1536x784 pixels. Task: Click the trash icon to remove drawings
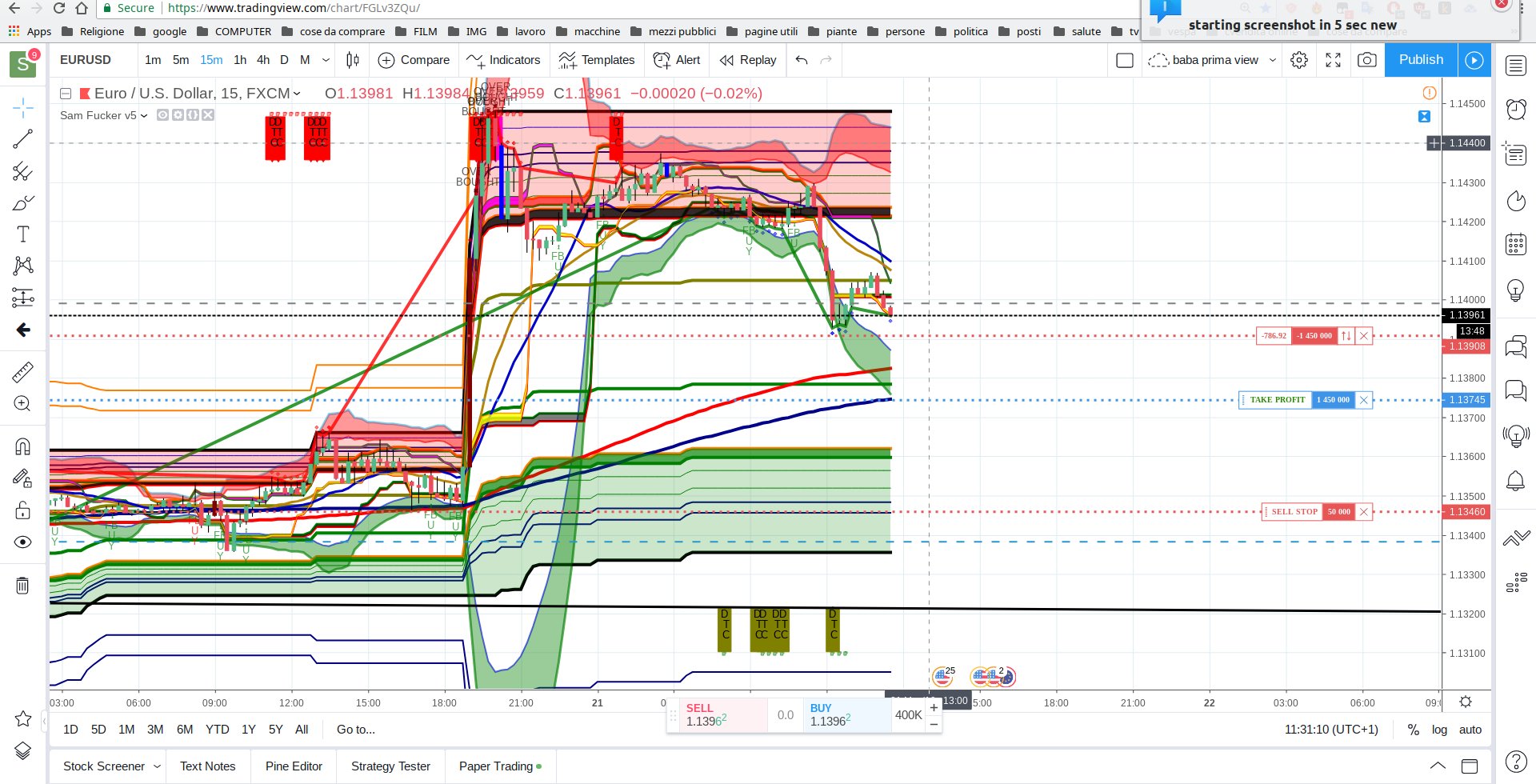point(22,586)
